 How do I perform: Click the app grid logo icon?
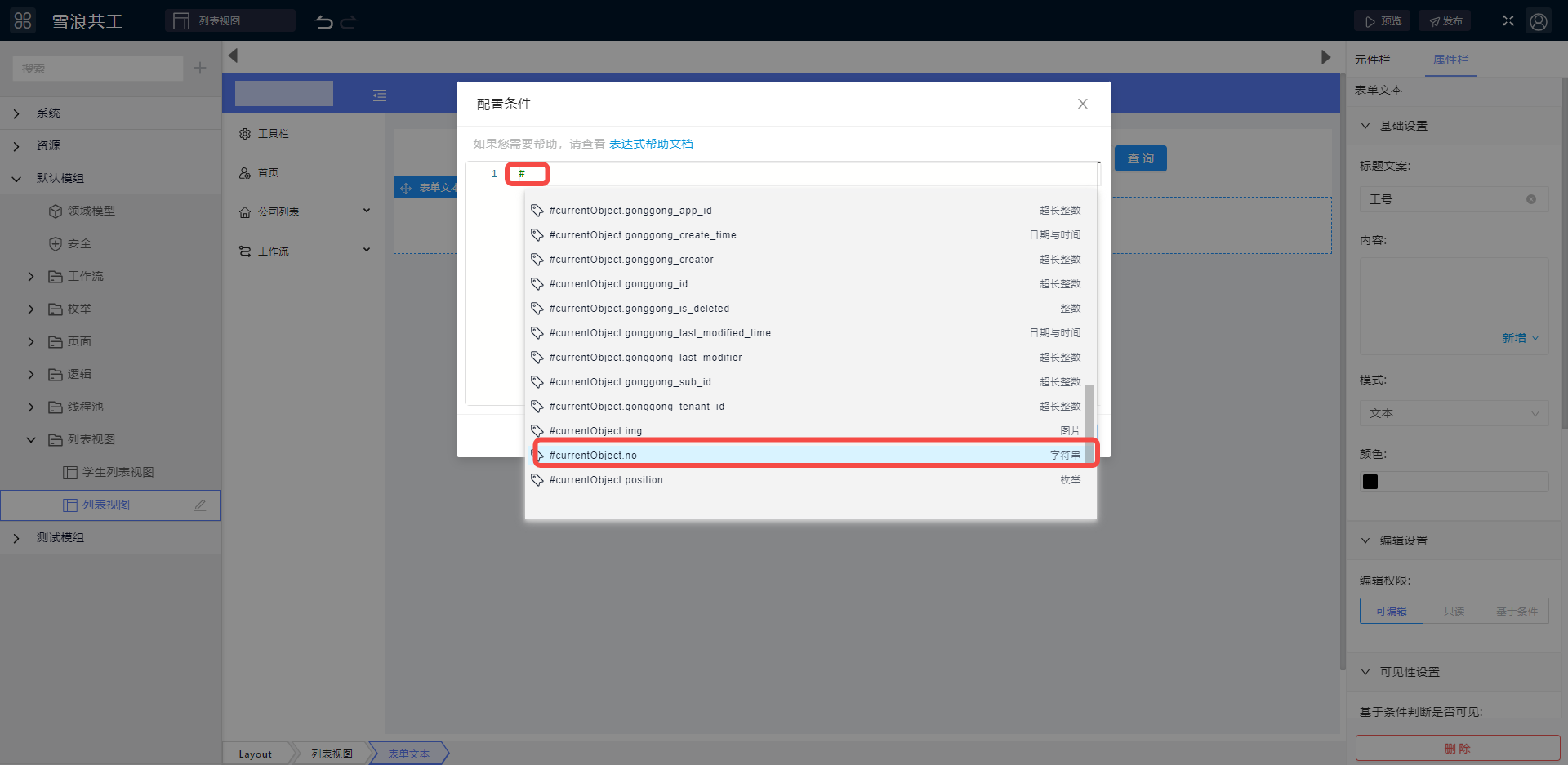click(23, 21)
